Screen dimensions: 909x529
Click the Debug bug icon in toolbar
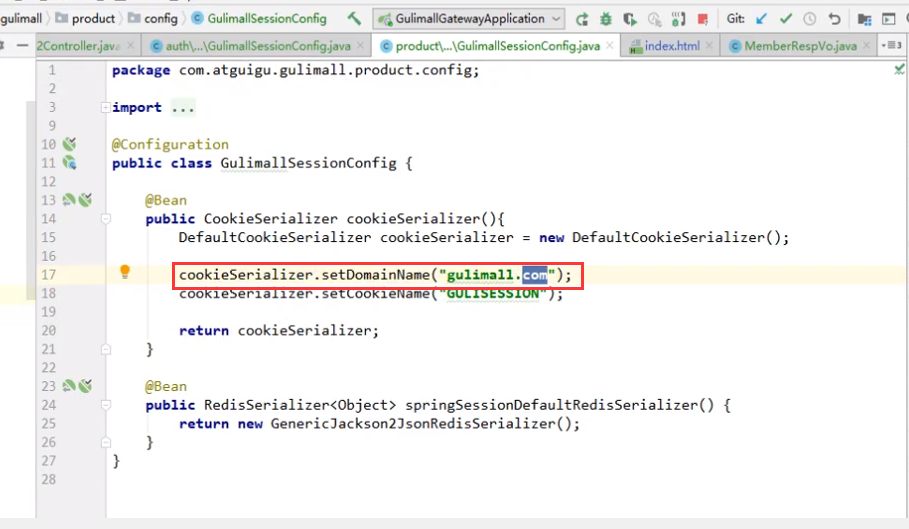click(x=606, y=18)
